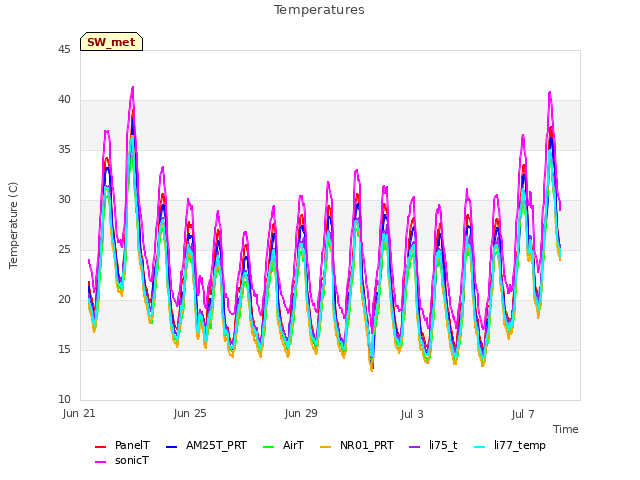The height and width of the screenshot is (480, 640).
Task: Click the 10 y-axis tick label
Action: pyautogui.click(x=64, y=400)
